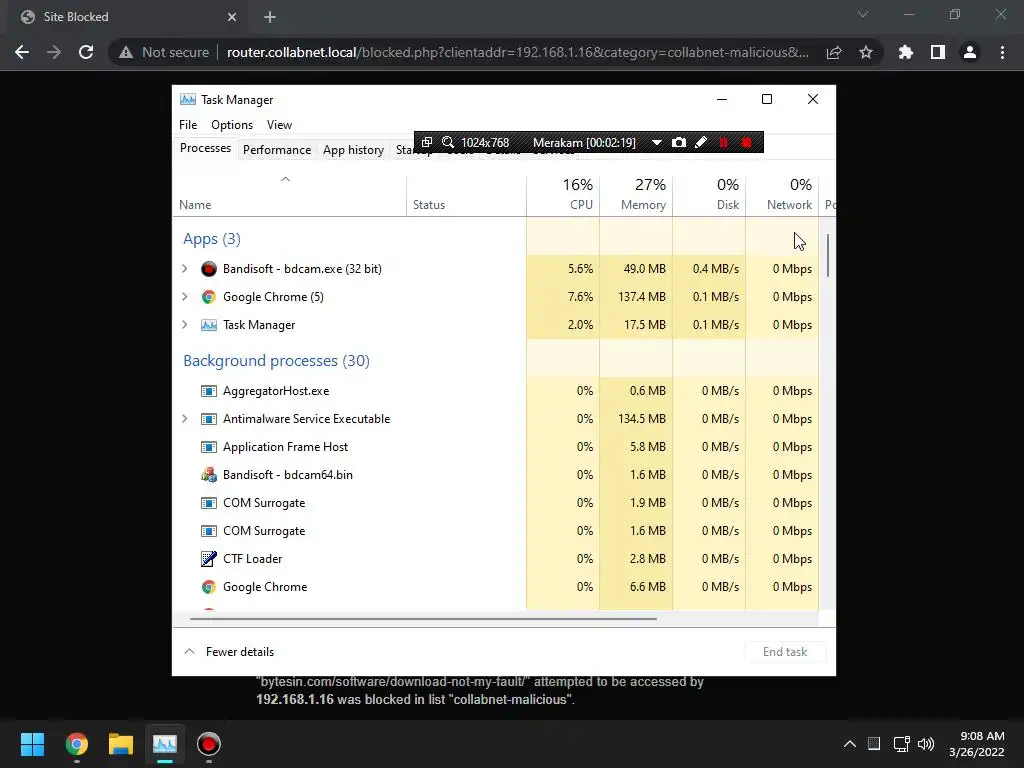Switch to the Processes tab
The width and height of the screenshot is (1024, 768).
[205, 148]
